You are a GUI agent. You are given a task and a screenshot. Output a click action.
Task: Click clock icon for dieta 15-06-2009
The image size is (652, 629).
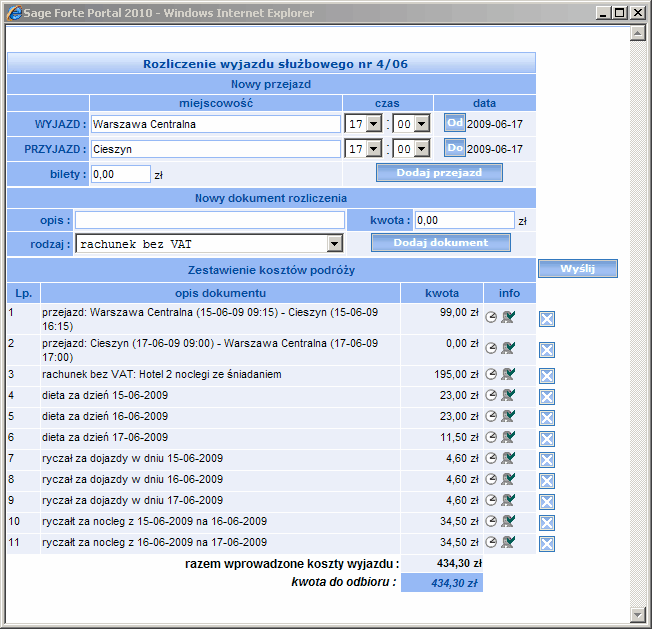point(491,395)
